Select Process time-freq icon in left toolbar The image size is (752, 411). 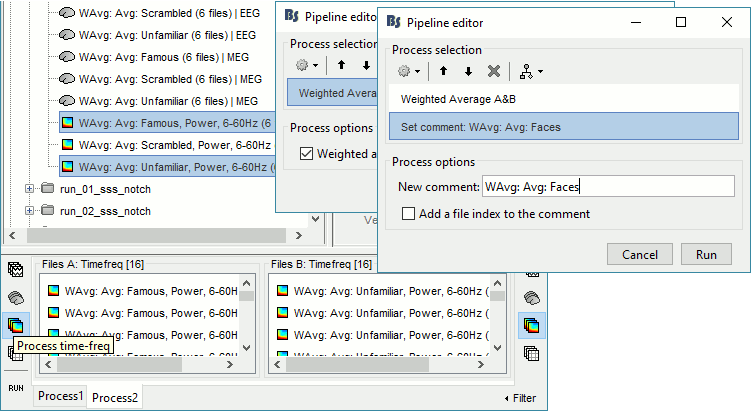17,324
